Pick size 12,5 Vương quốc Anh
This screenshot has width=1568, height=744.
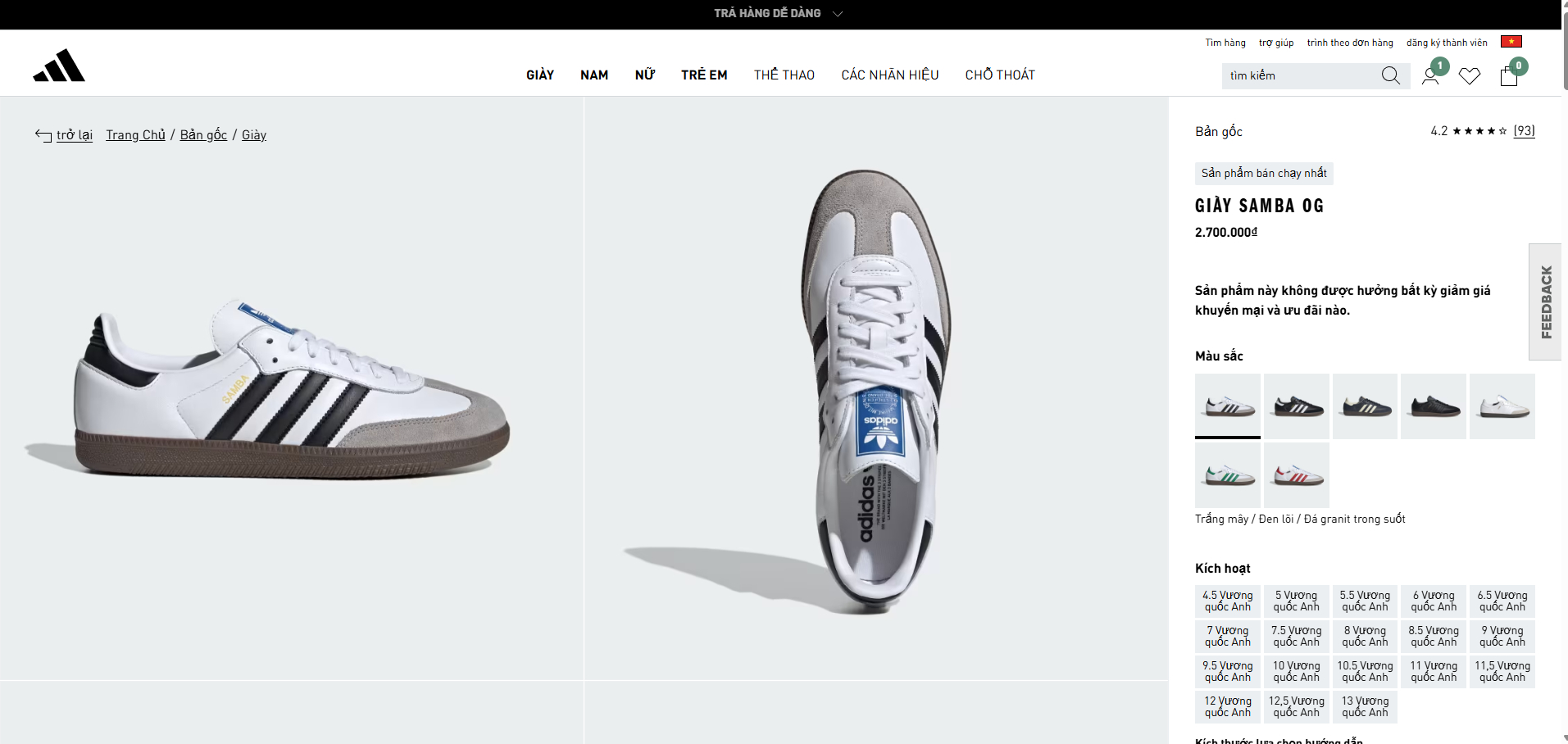click(1297, 707)
